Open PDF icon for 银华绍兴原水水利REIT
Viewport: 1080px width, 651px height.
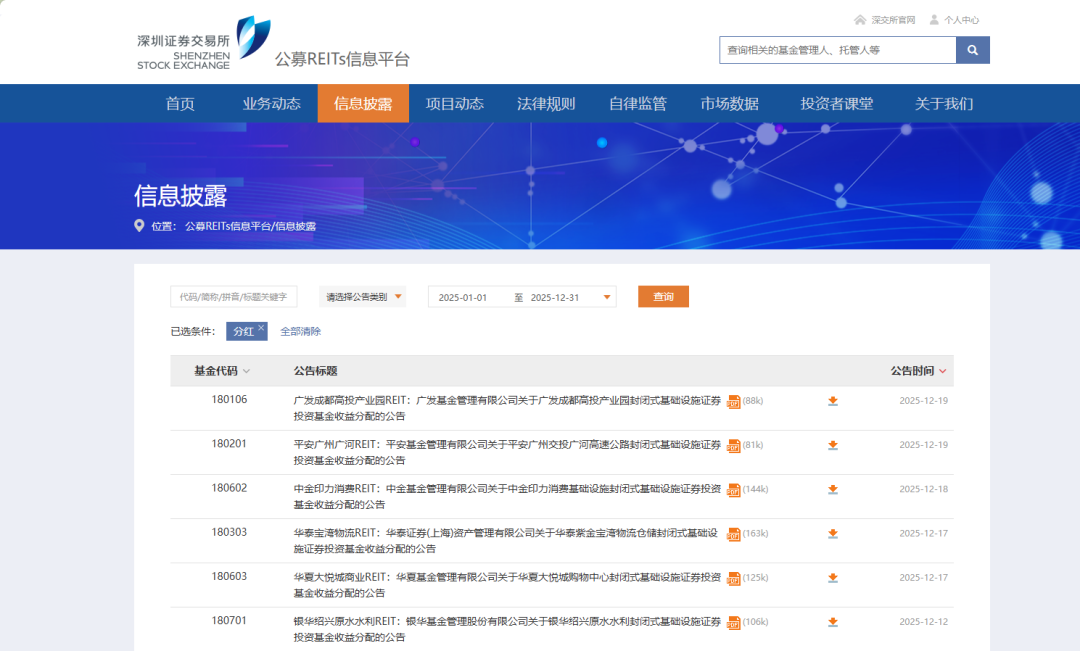pyautogui.click(x=733, y=622)
